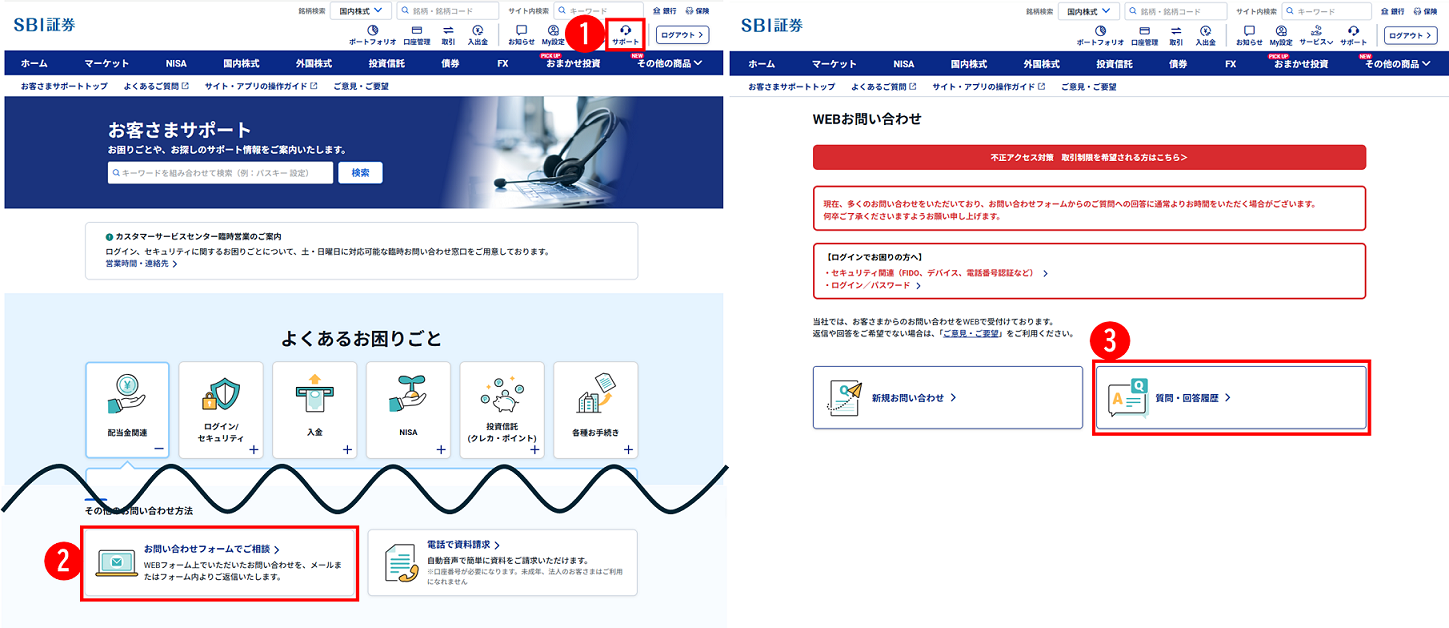
Task: Open よくあるご質問 submenu on left page
Action: click(156, 87)
